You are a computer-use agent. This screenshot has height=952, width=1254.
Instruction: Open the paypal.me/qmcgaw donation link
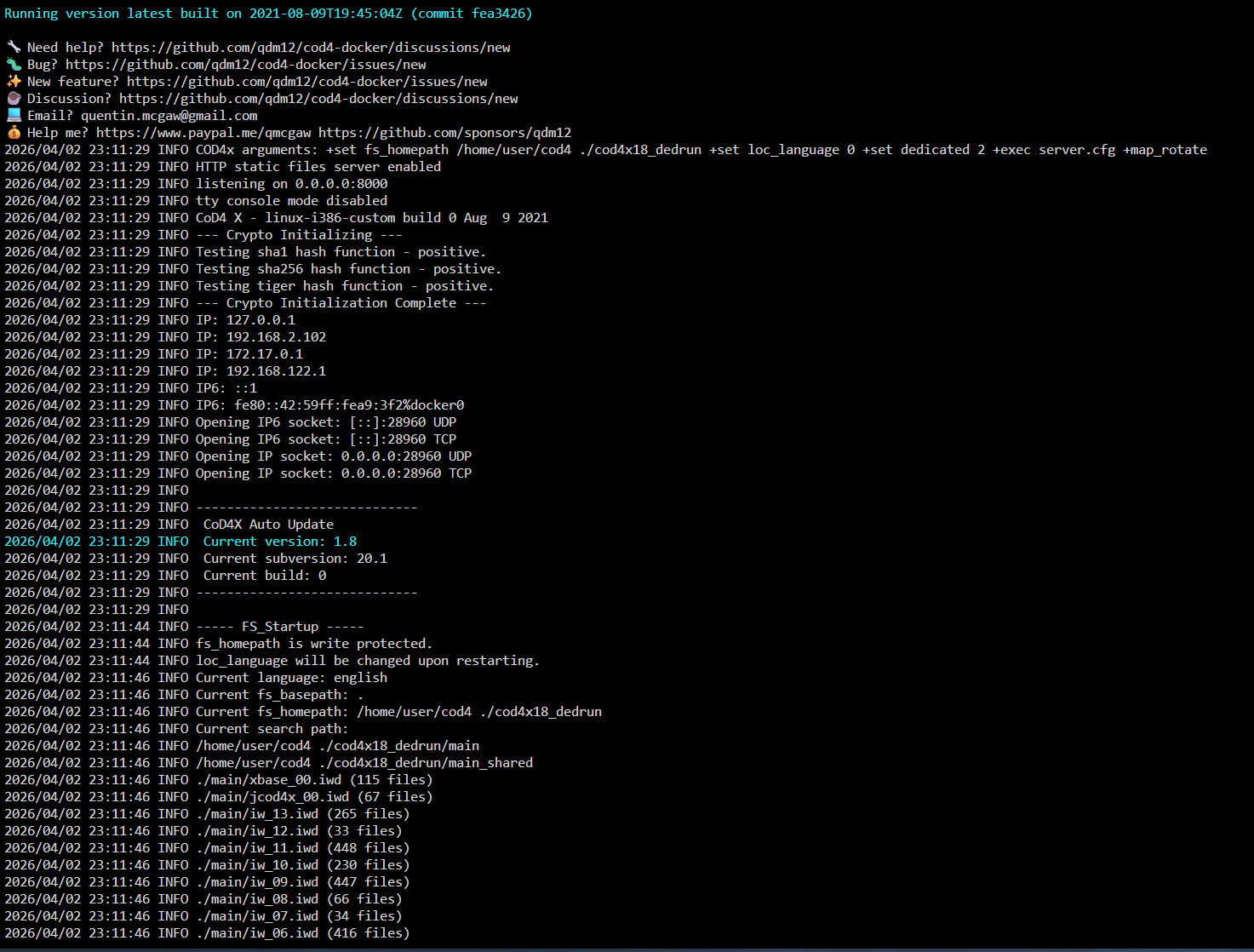pyautogui.click(x=203, y=133)
